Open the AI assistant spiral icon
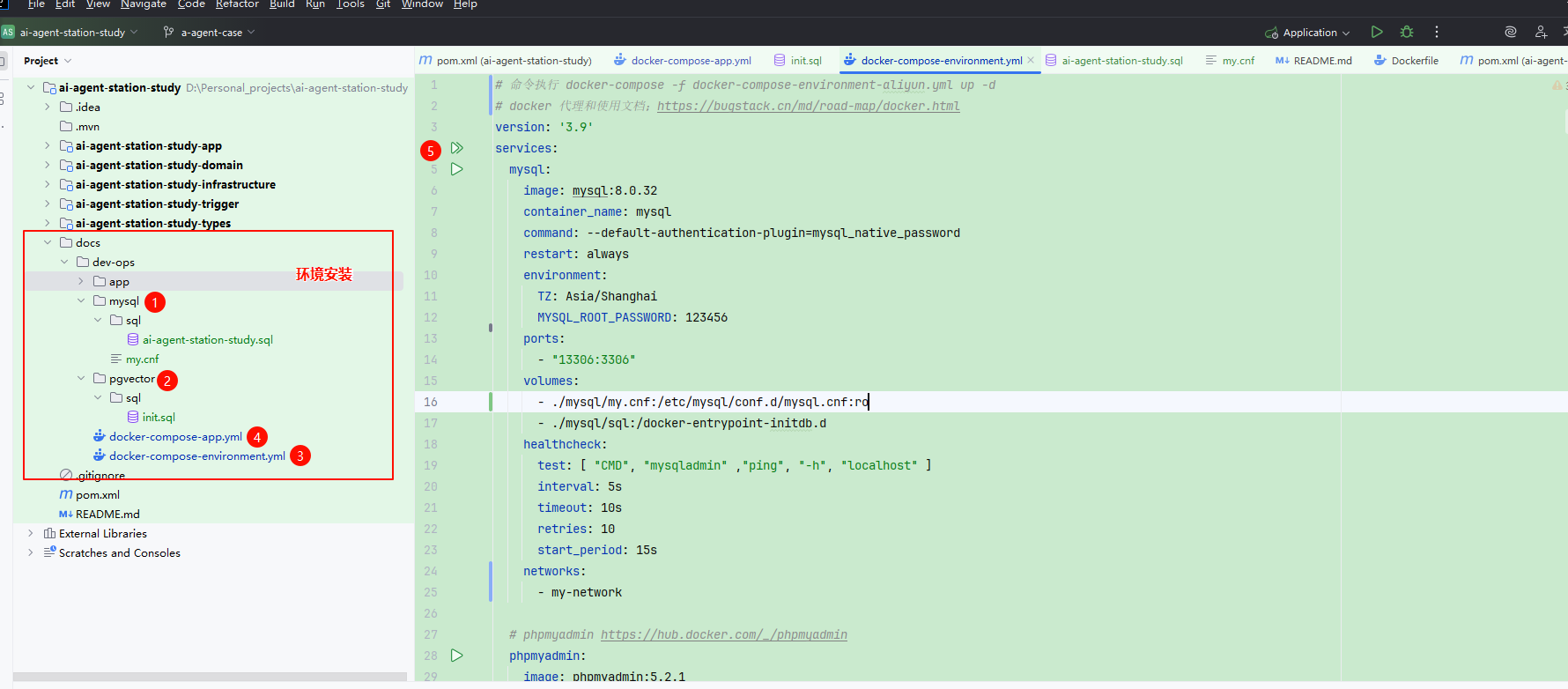This screenshot has width=1568, height=689. pyautogui.click(x=1511, y=32)
